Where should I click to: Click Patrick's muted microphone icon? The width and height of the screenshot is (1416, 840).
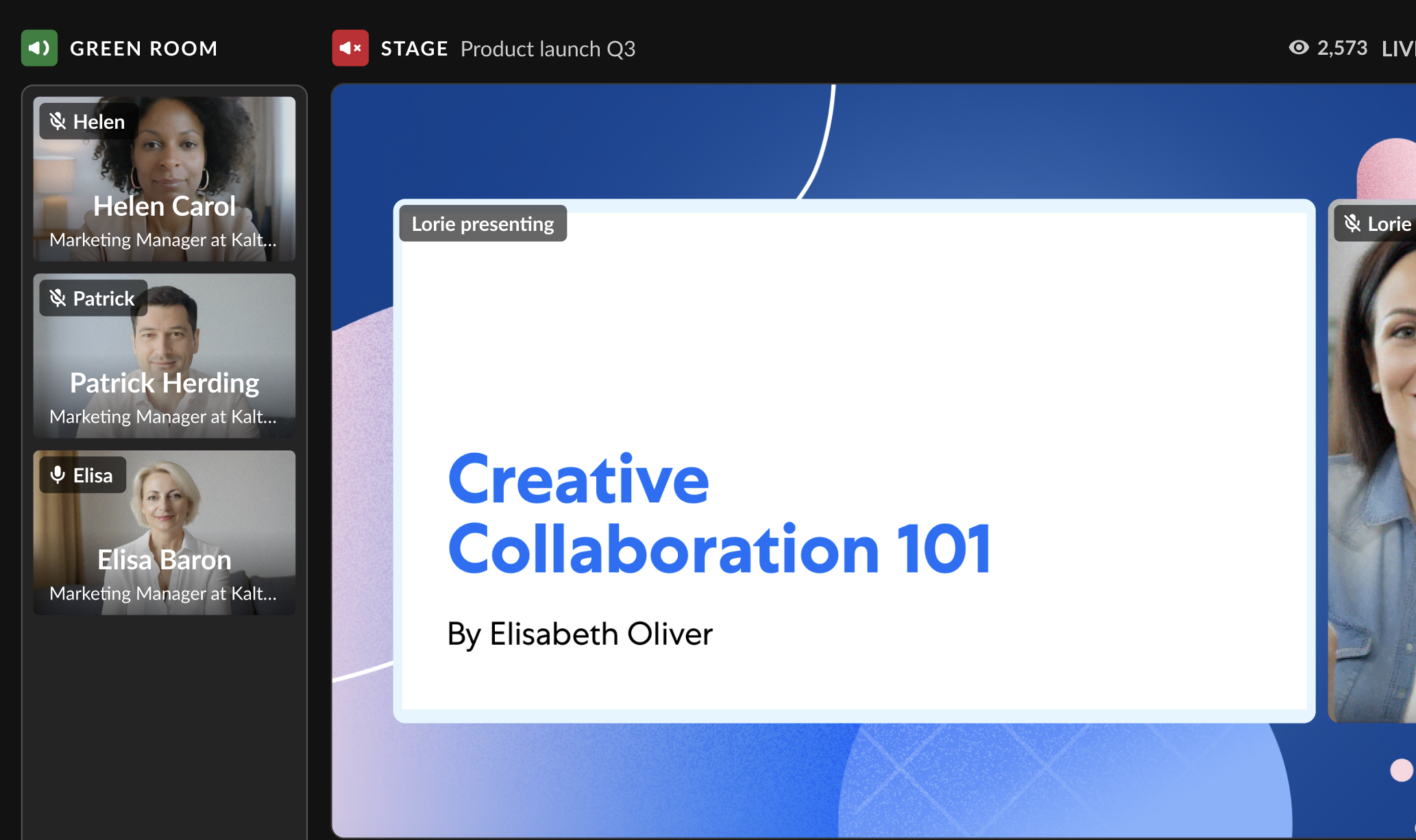click(x=58, y=298)
